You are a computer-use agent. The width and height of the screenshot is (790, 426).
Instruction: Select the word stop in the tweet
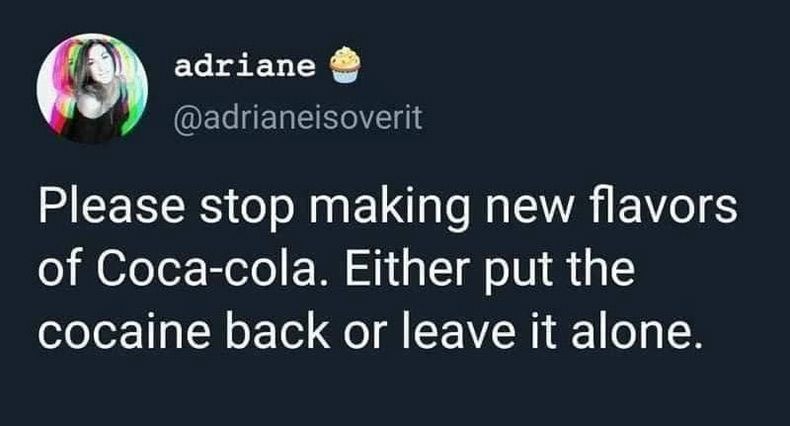click(x=246, y=208)
